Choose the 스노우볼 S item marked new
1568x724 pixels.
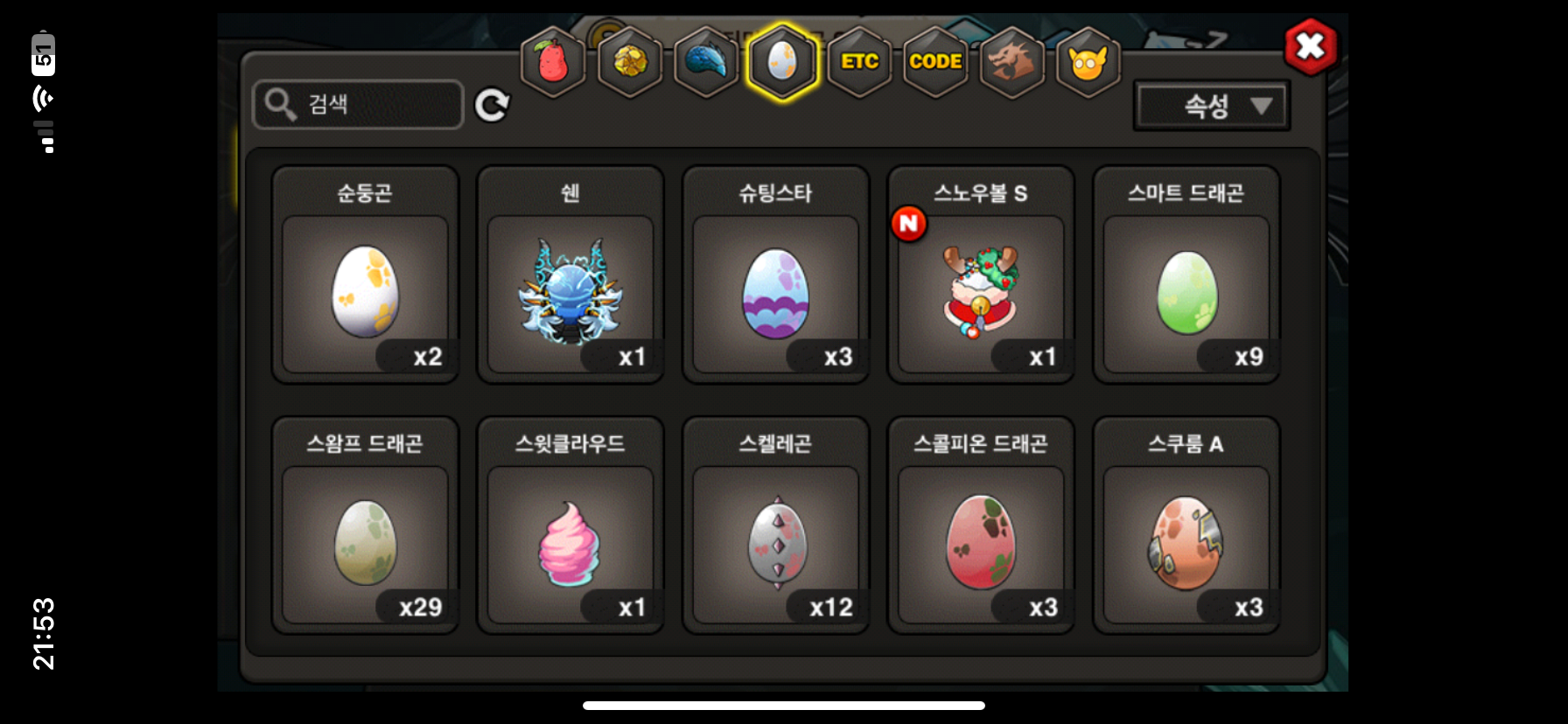[981, 275]
